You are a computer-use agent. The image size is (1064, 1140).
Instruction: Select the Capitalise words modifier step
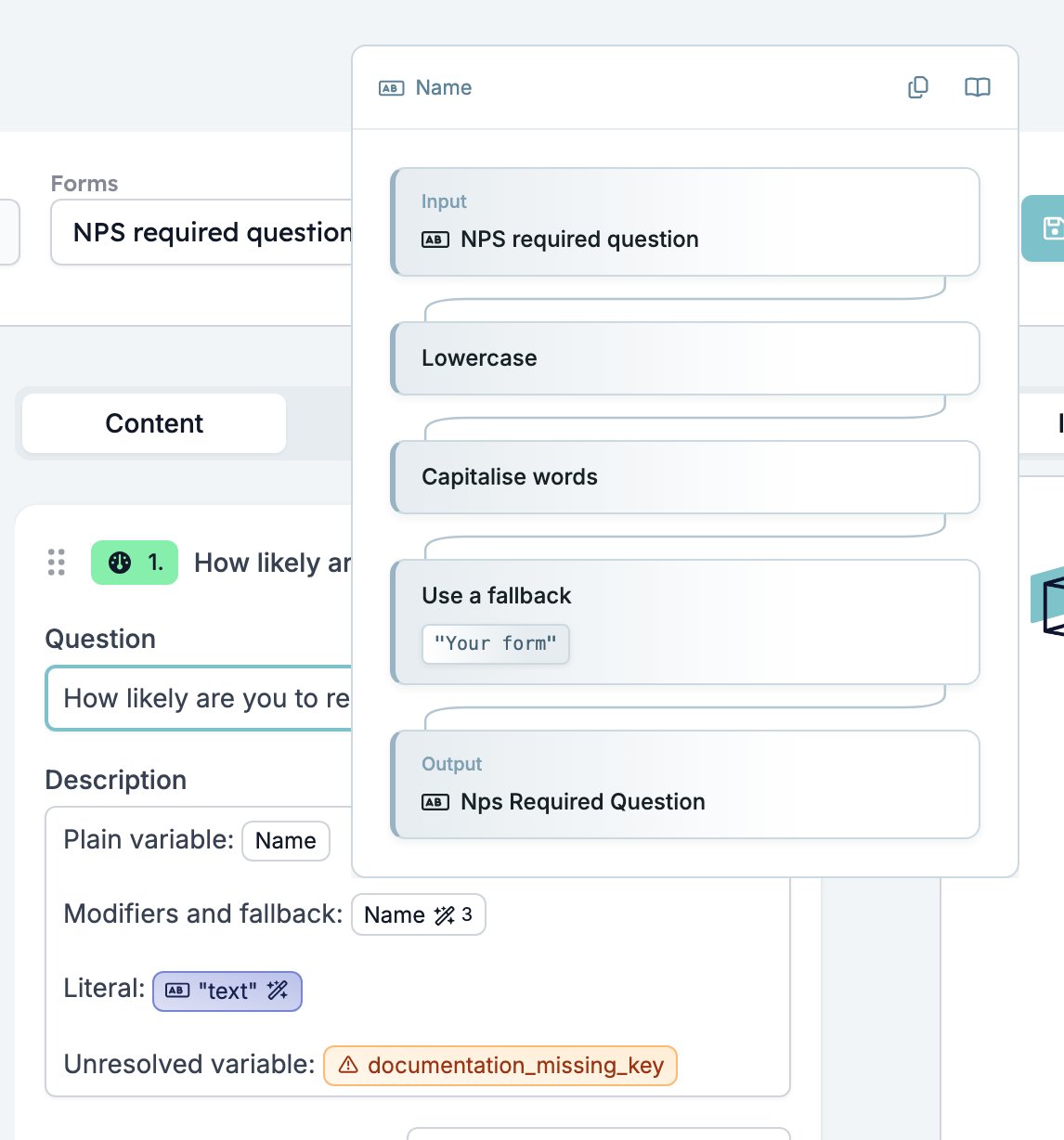pos(685,477)
